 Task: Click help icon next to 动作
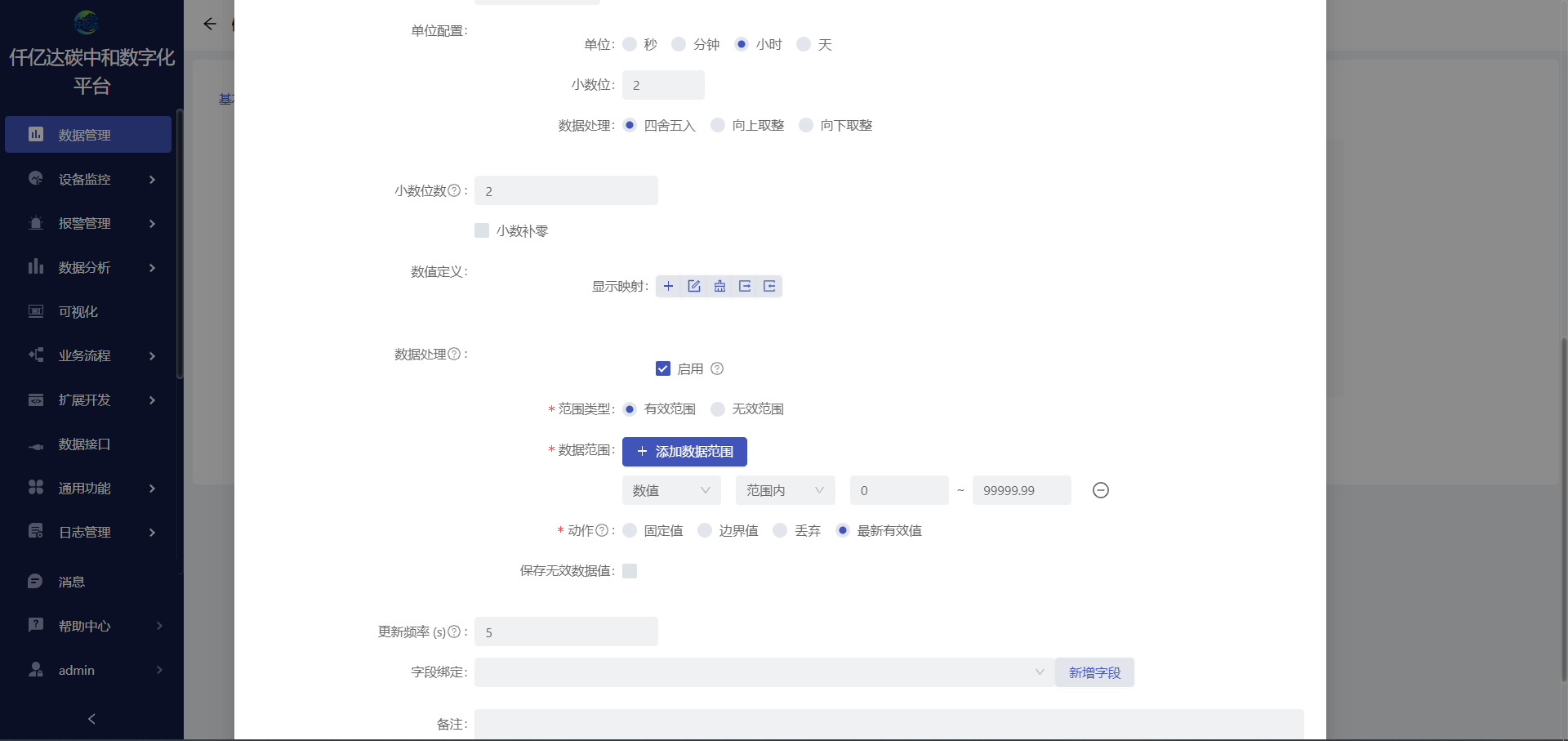602,530
